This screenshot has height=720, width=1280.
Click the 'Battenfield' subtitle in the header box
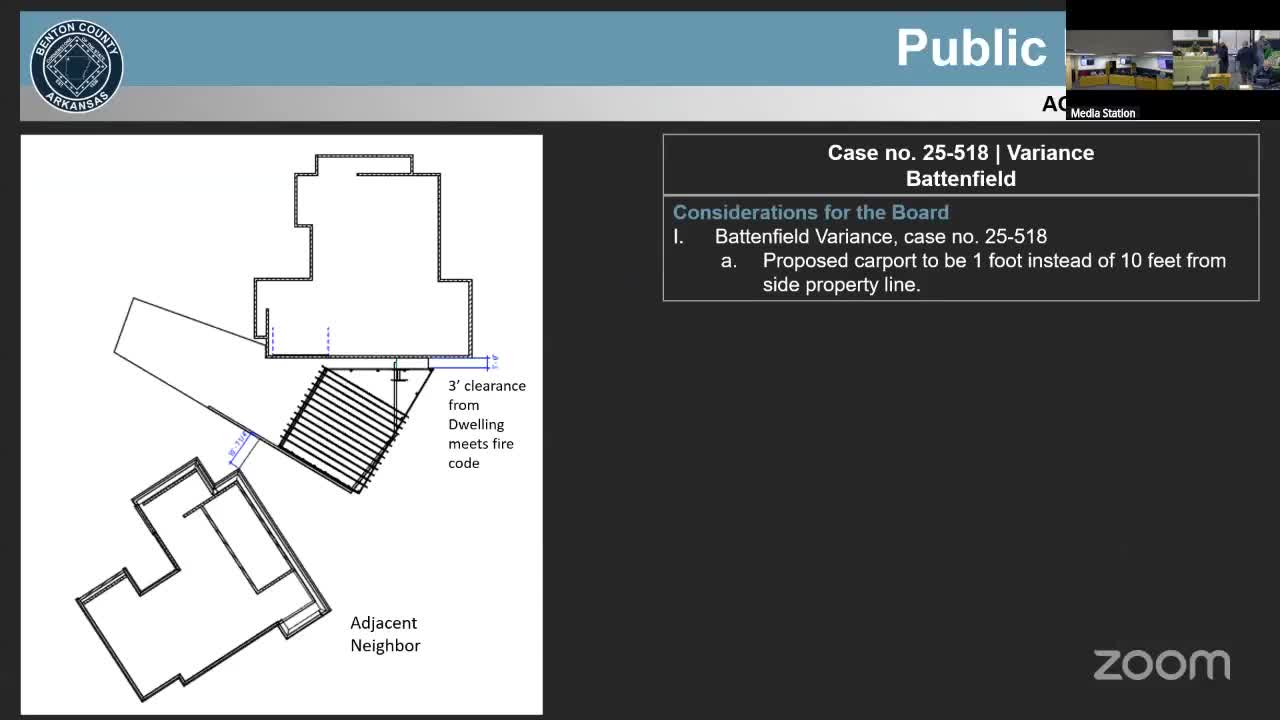pos(961,179)
